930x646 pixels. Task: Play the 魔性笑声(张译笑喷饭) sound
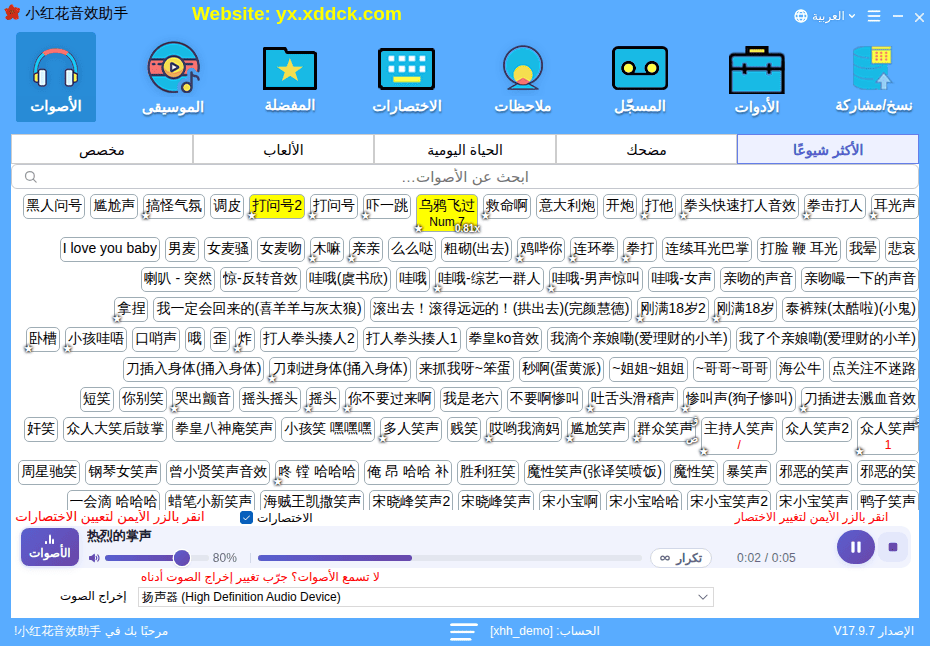(x=594, y=472)
